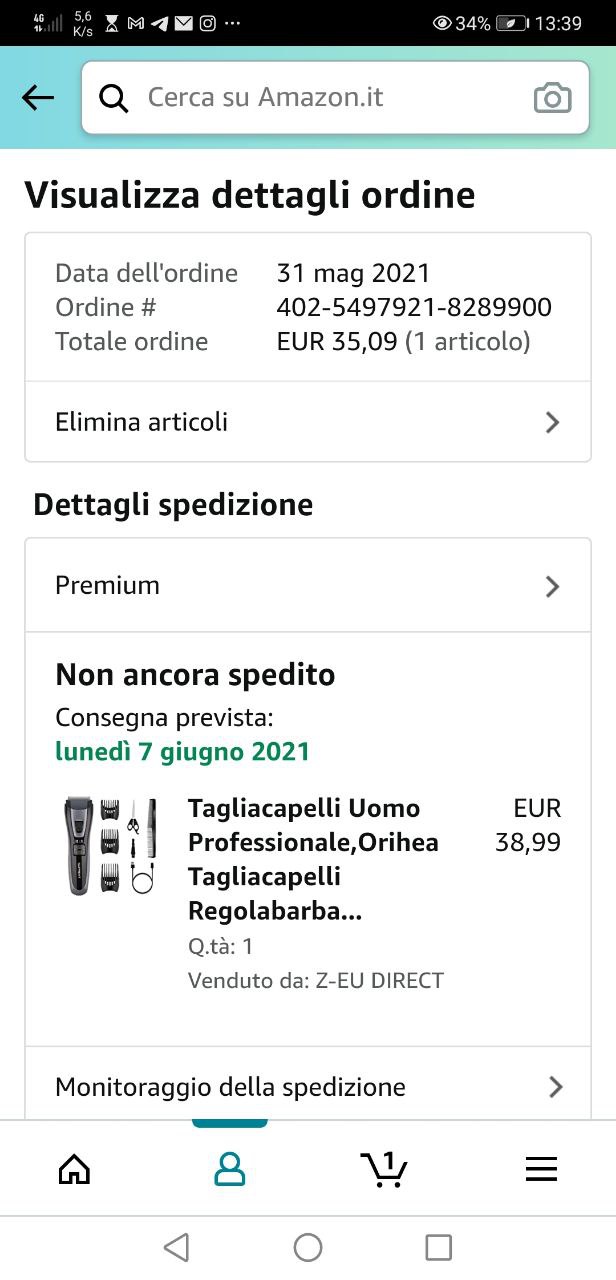Select Elimina articoli row
The height and width of the screenshot is (1280, 616).
click(x=142, y=422)
